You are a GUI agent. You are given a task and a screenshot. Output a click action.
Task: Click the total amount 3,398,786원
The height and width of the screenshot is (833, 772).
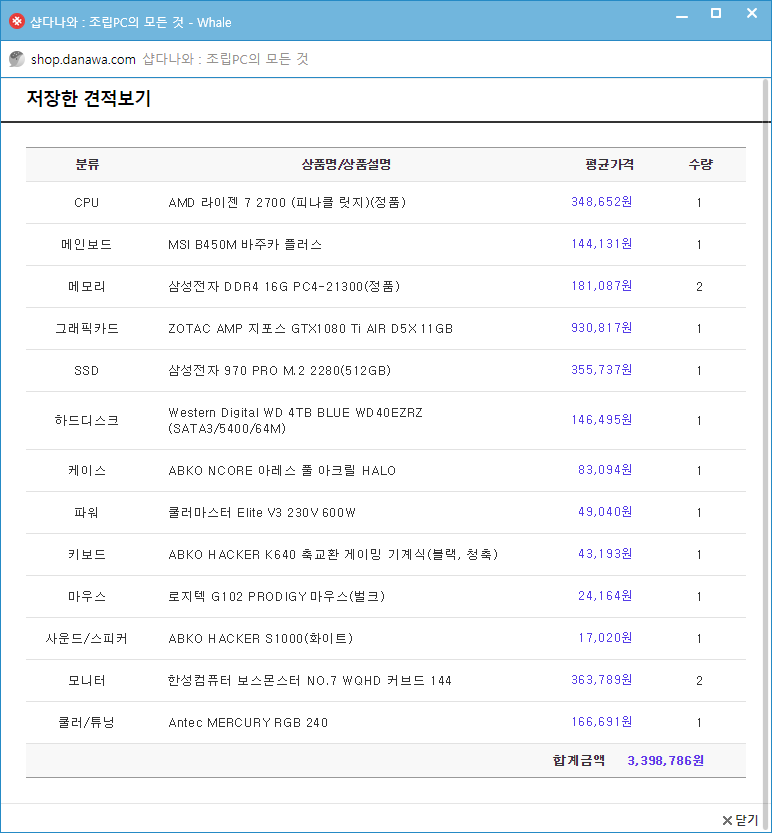click(665, 760)
